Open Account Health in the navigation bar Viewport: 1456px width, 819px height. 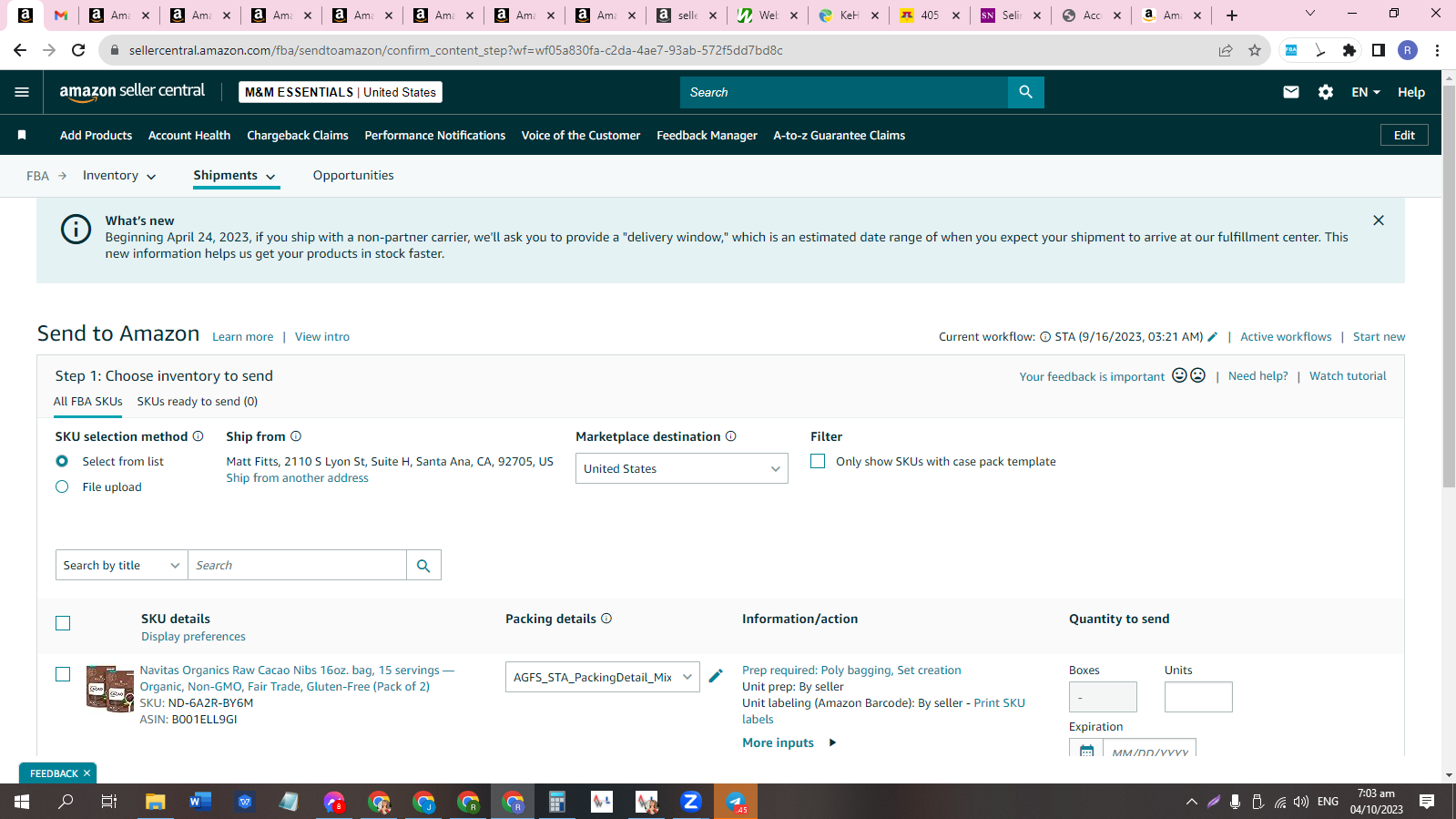point(189,135)
